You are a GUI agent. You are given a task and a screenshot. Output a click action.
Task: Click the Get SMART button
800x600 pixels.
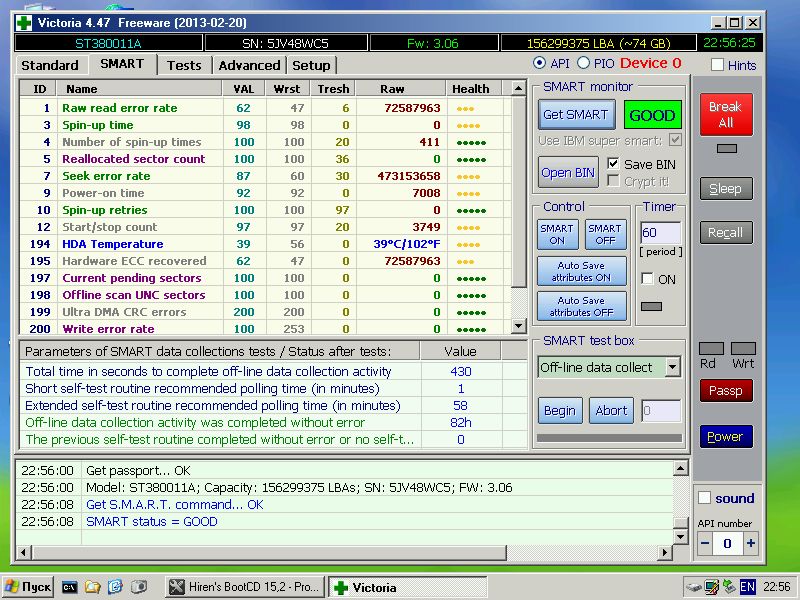576,114
